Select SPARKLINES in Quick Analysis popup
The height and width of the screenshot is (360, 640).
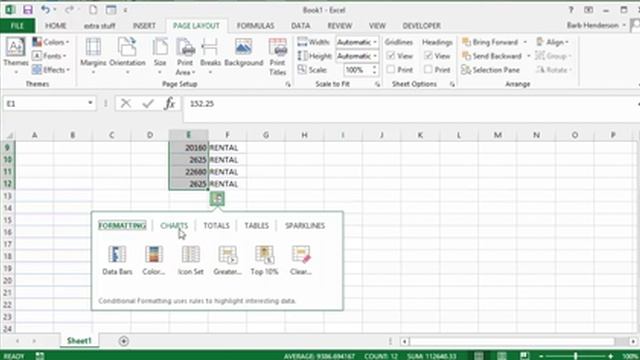coord(305,225)
